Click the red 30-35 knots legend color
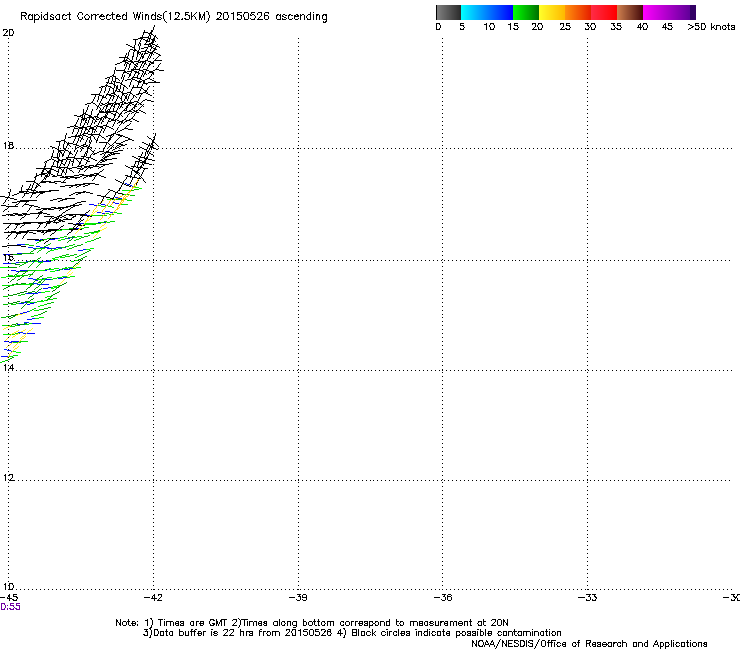 click(x=604, y=12)
